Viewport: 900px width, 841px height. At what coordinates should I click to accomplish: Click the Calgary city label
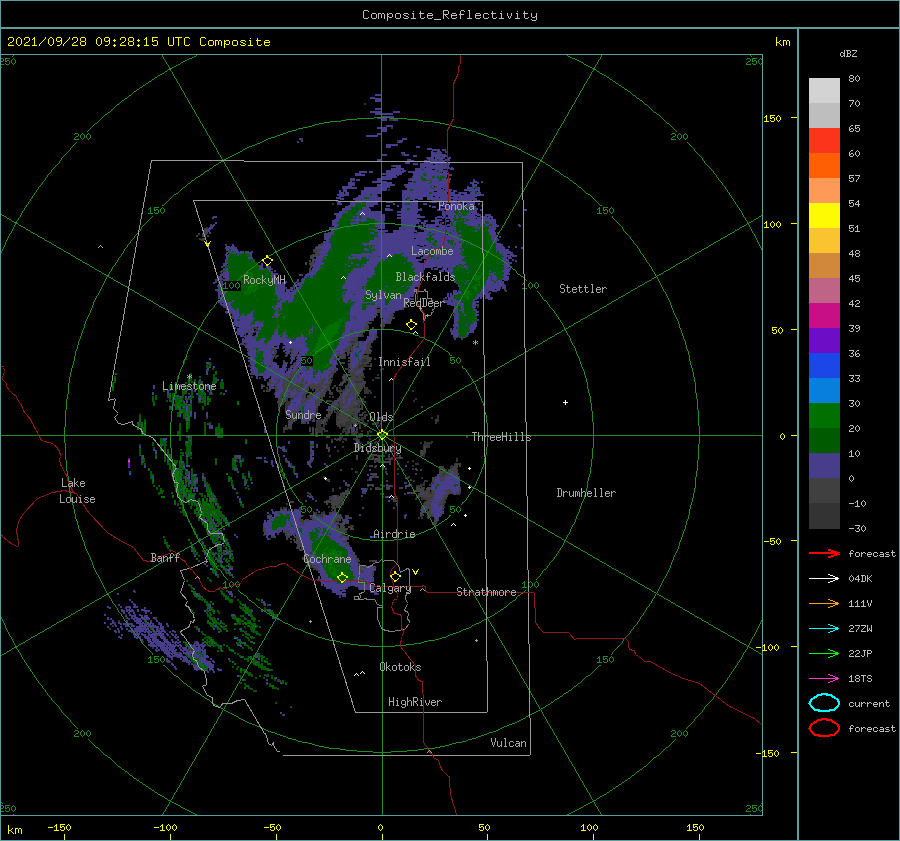pyautogui.click(x=390, y=588)
